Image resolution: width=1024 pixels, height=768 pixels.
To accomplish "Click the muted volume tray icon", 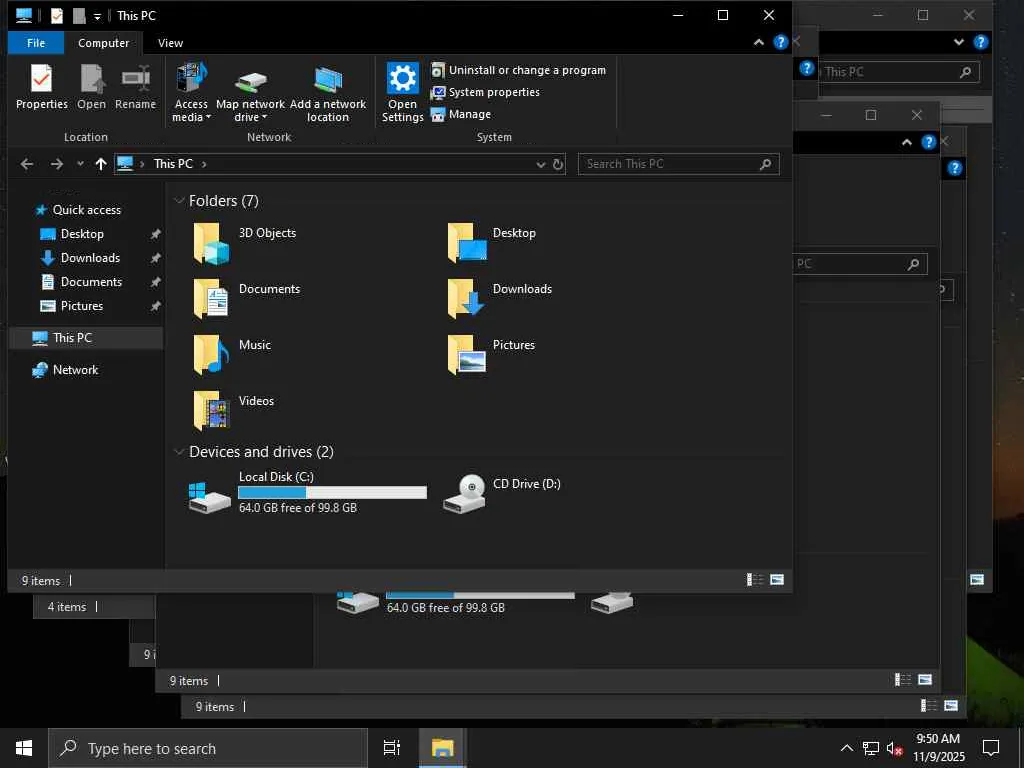I will (x=894, y=748).
